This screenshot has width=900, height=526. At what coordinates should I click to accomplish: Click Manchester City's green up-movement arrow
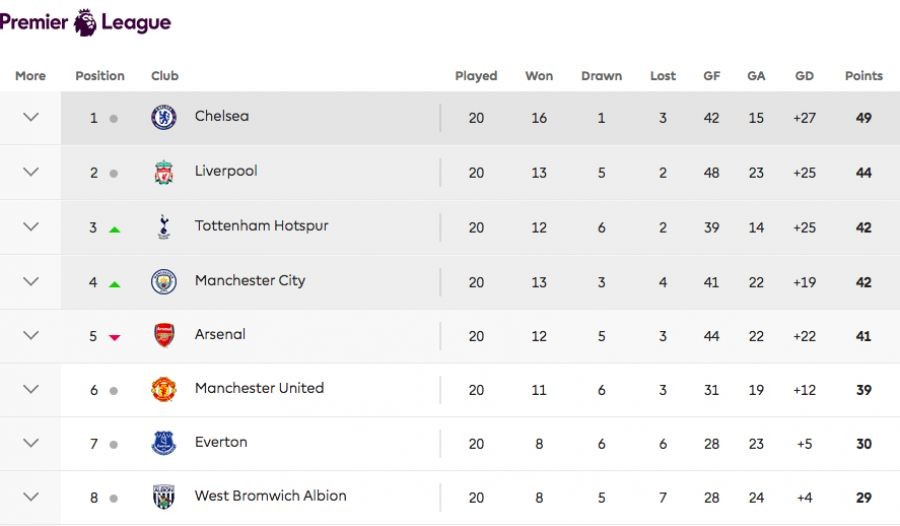click(114, 284)
